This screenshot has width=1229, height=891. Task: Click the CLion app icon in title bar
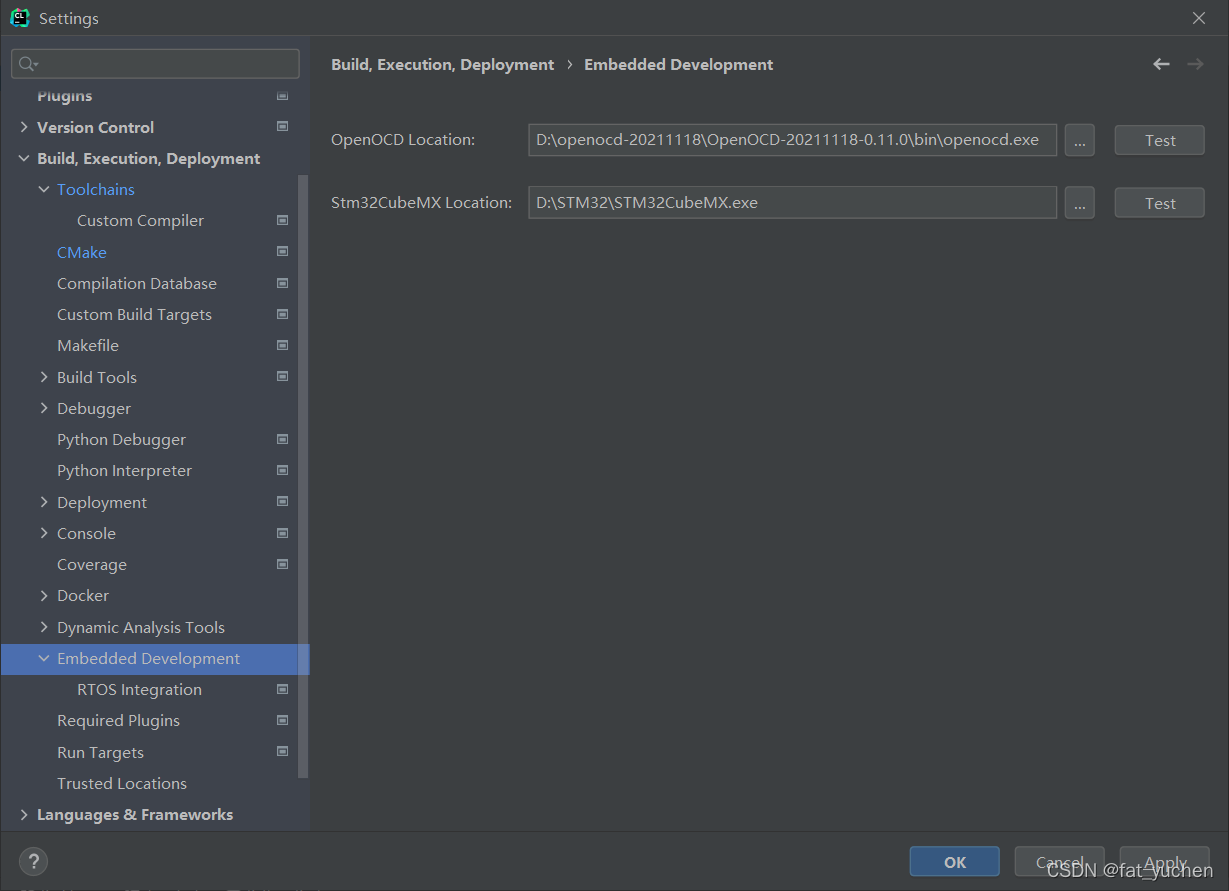click(x=19, y=18)
